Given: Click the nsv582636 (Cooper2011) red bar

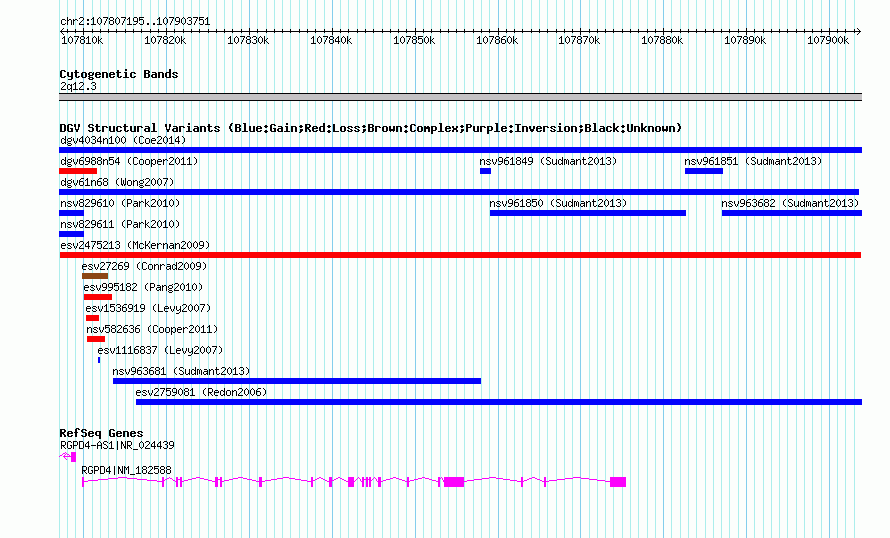Looking at the screenshot, I should click(96, 339).
